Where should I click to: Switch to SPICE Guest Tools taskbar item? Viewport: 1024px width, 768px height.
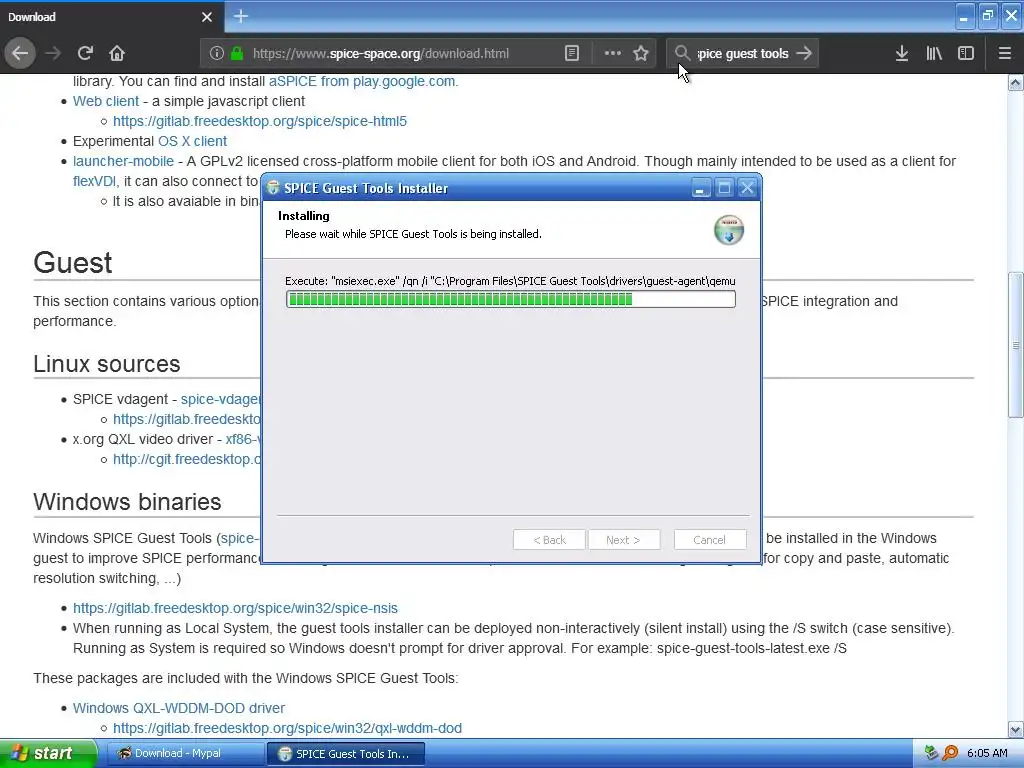346,754
